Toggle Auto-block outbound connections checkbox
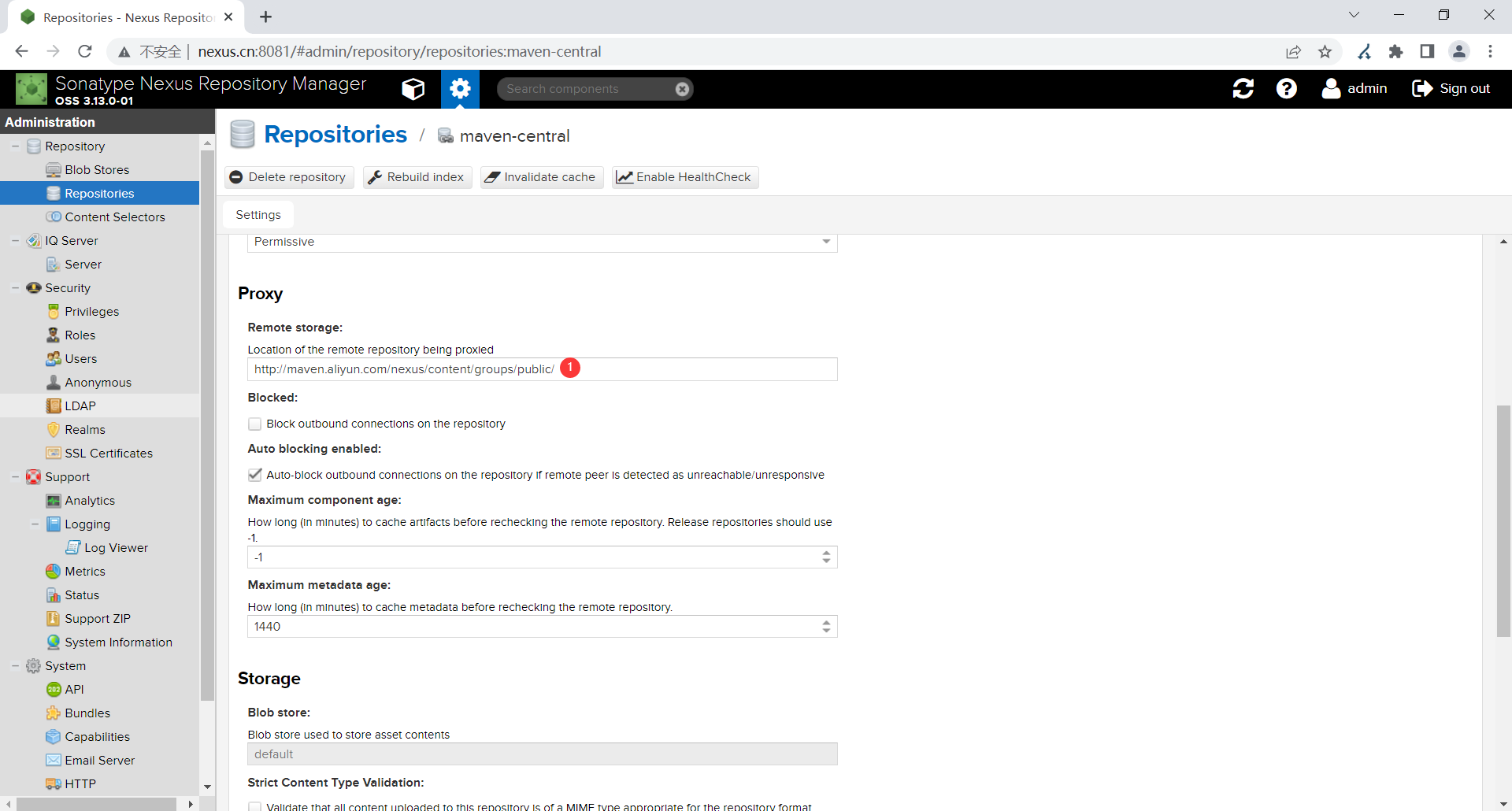Image resolution: width=1512 pixels, height=811 pixels. click(x=254, y=475)
